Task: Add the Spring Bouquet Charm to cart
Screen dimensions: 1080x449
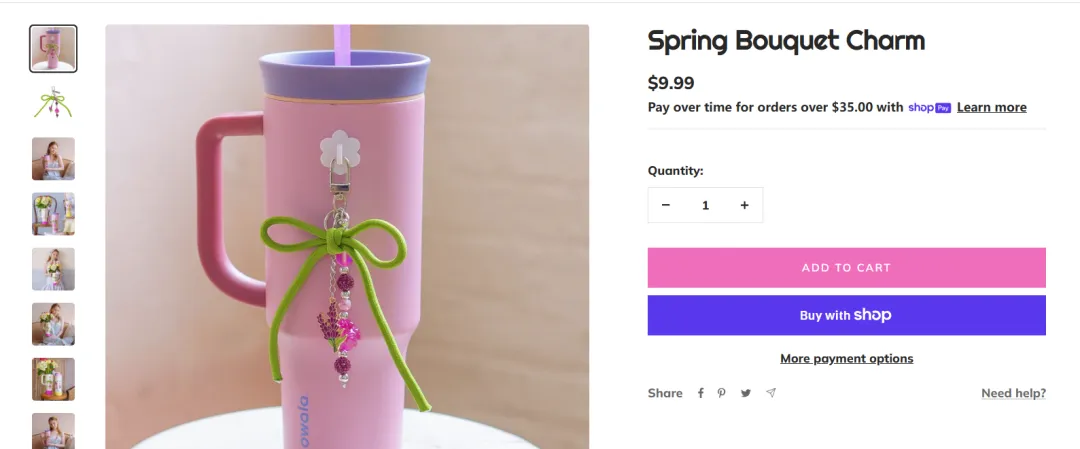Action: click(x=846, y=268)
